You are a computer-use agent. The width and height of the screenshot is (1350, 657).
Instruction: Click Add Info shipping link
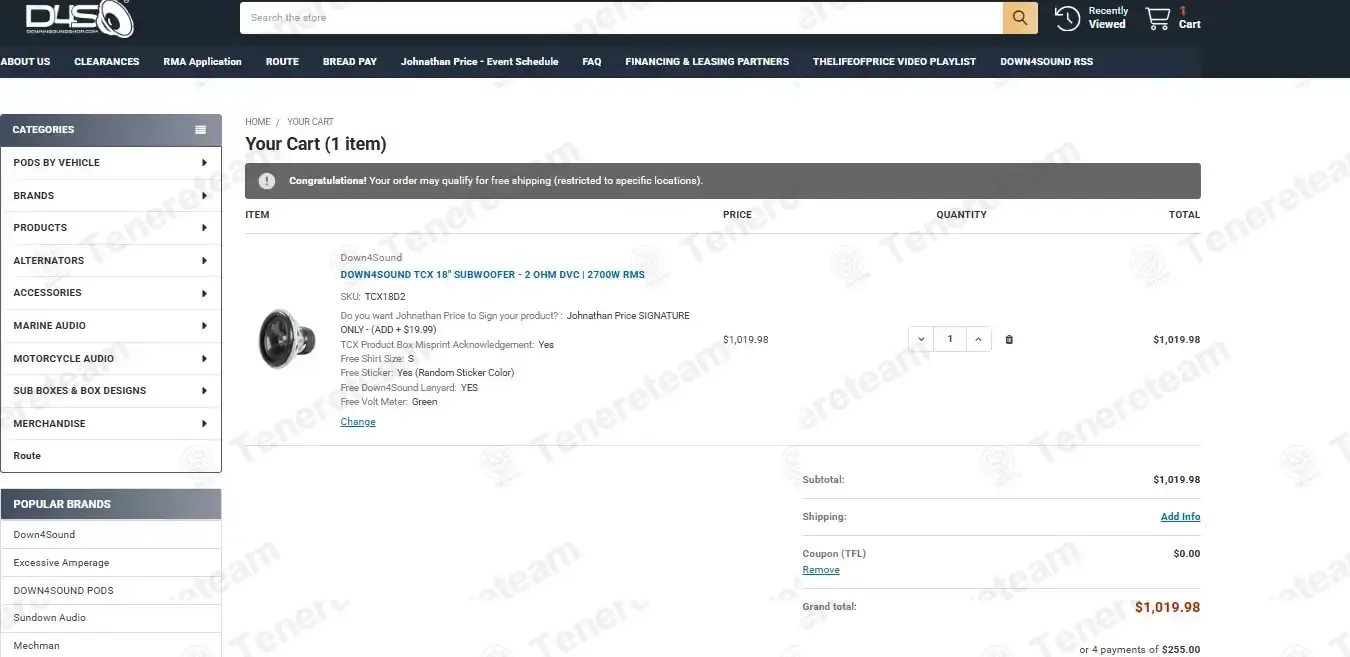1180,517
